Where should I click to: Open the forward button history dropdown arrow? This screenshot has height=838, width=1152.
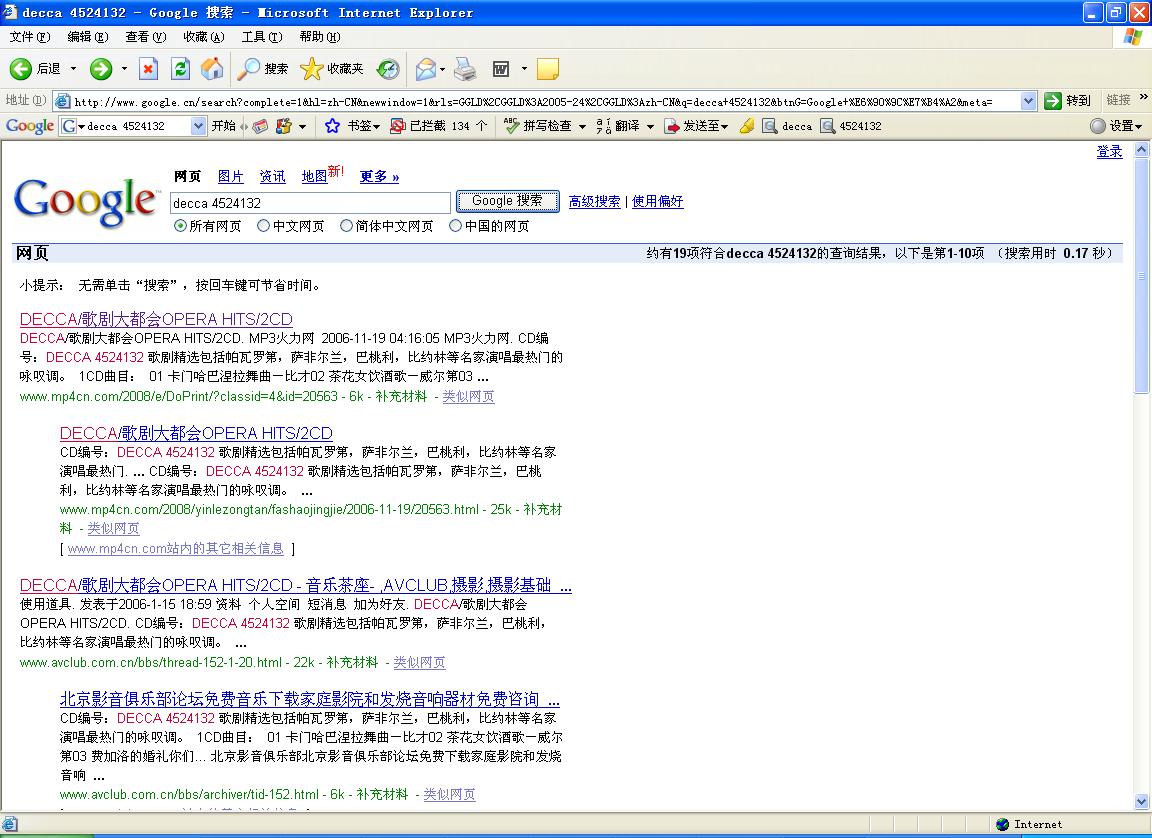click(124, 69)
